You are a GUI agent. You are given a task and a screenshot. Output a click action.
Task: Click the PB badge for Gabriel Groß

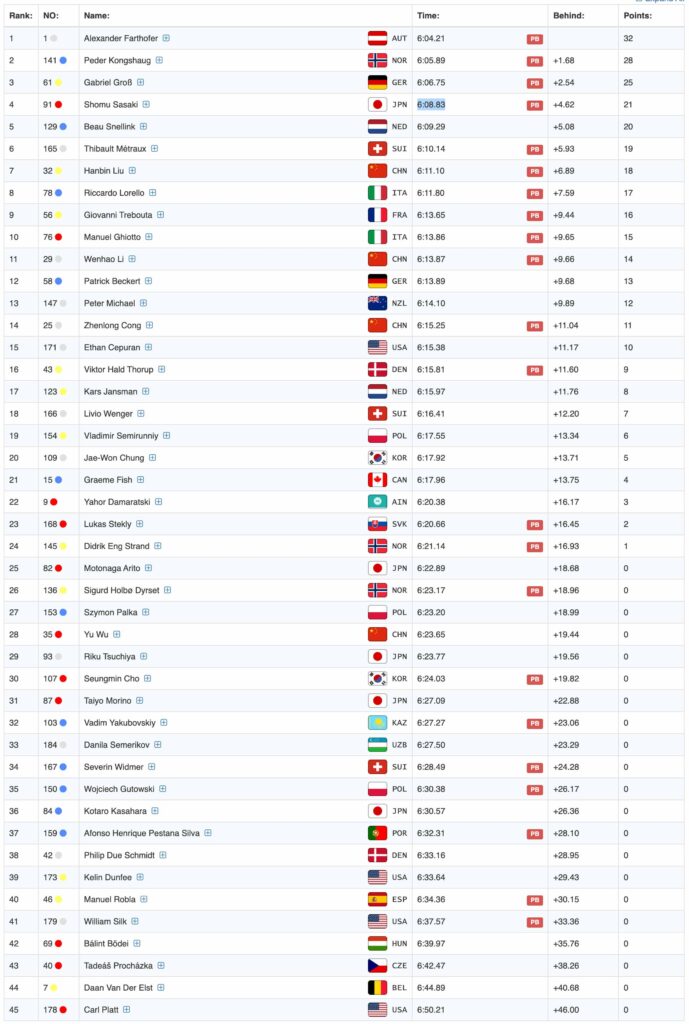point(535,82)
